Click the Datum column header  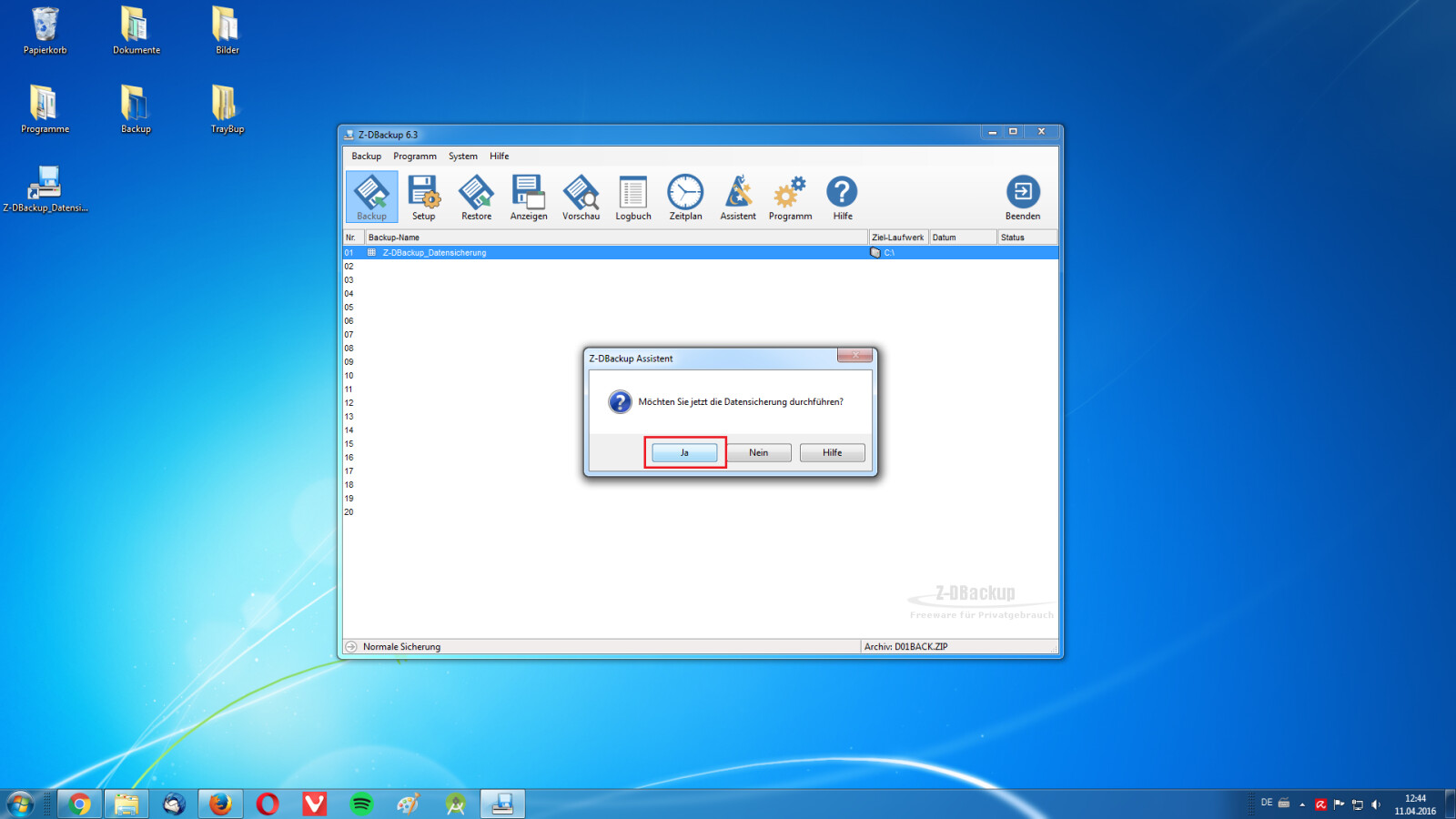(x=963, y=238)
